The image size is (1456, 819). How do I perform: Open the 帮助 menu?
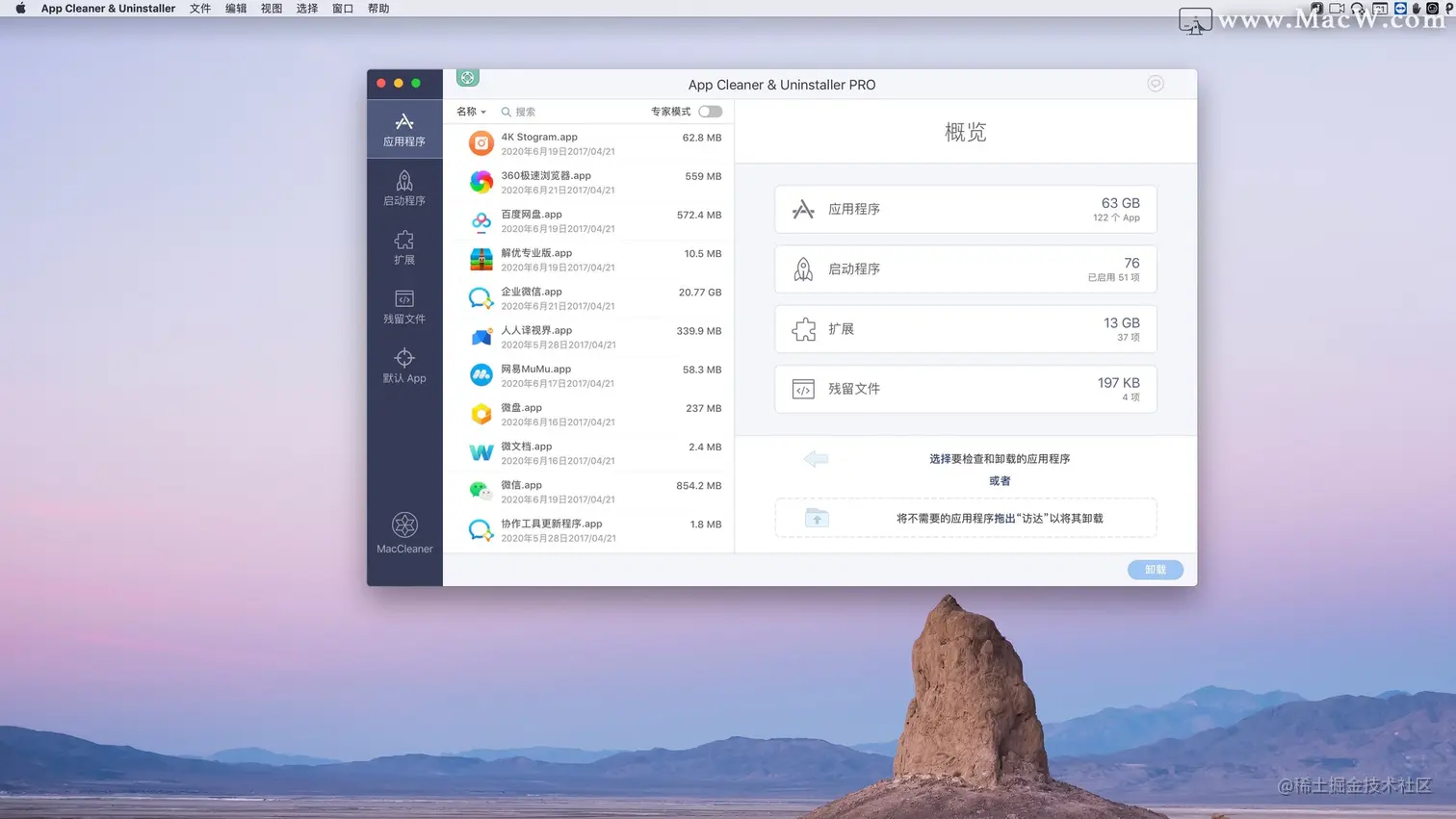378,9
